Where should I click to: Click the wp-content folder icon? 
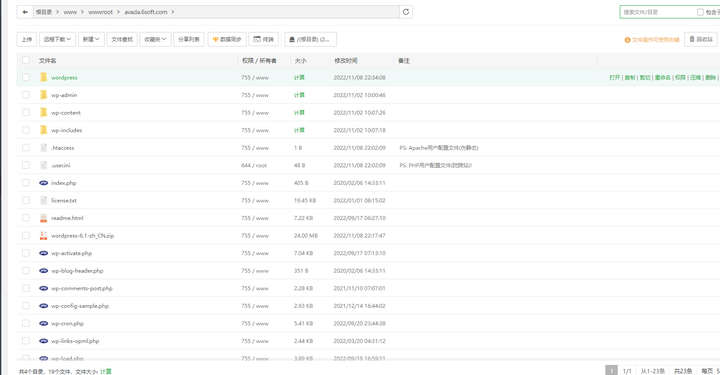point(44,112)
